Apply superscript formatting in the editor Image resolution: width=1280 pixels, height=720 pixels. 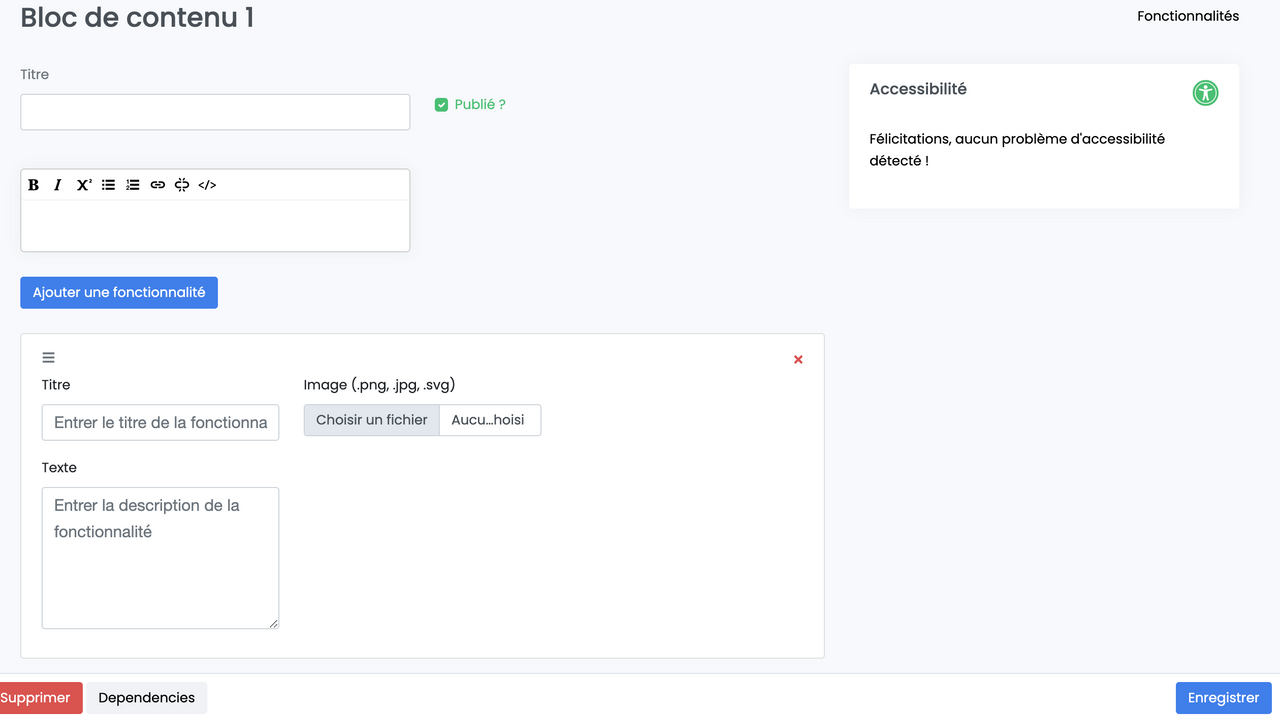pos(84,185)
